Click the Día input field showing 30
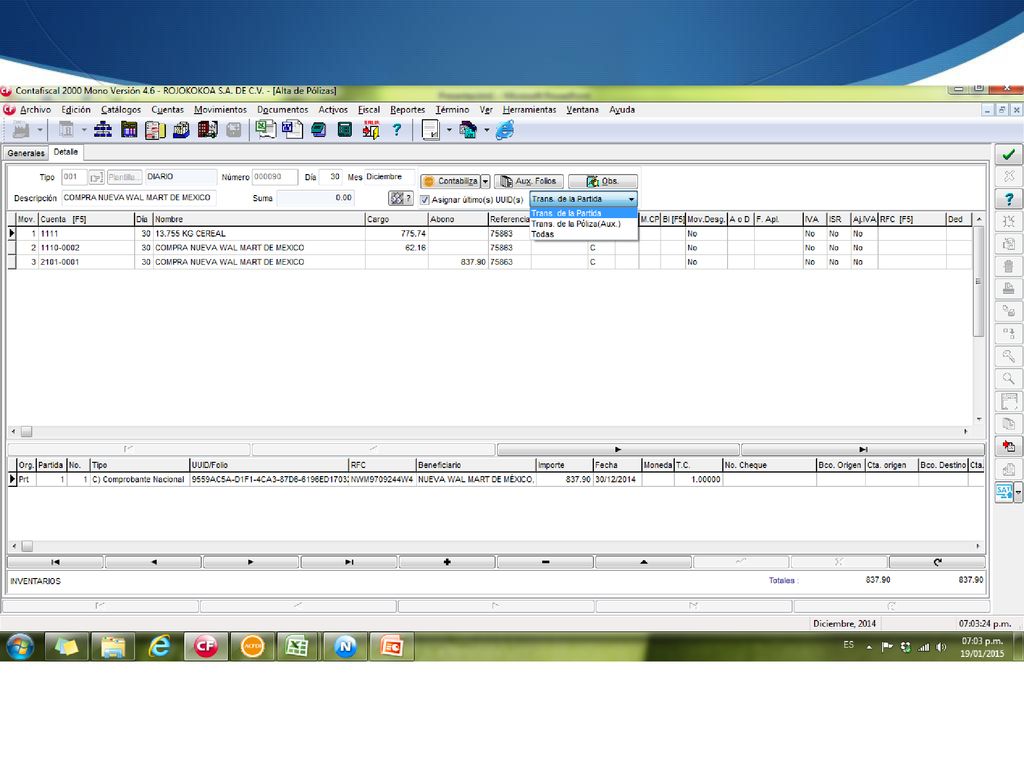 (330, 177)
